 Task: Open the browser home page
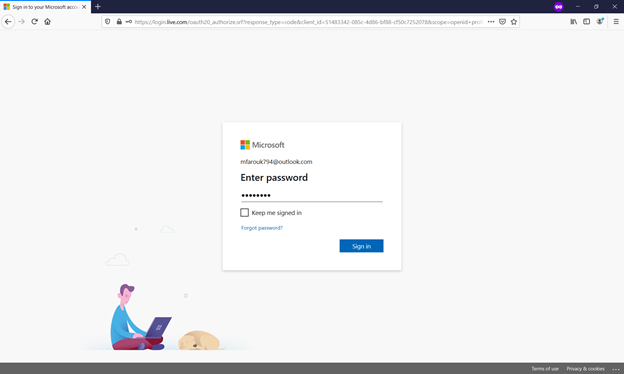pyautogui.click(x=47, y=21)
